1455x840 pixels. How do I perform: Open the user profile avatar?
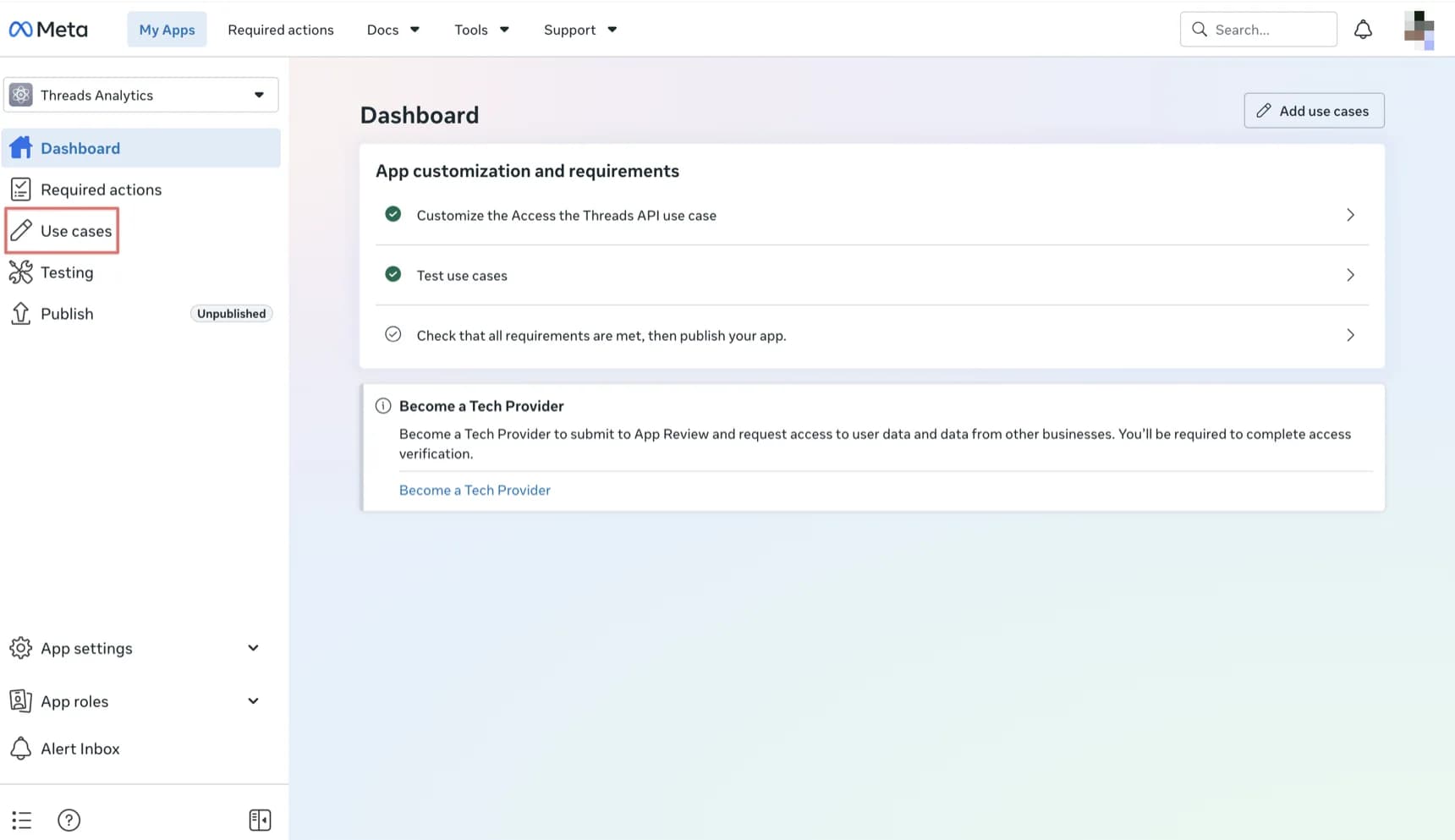pos(1419,30)
